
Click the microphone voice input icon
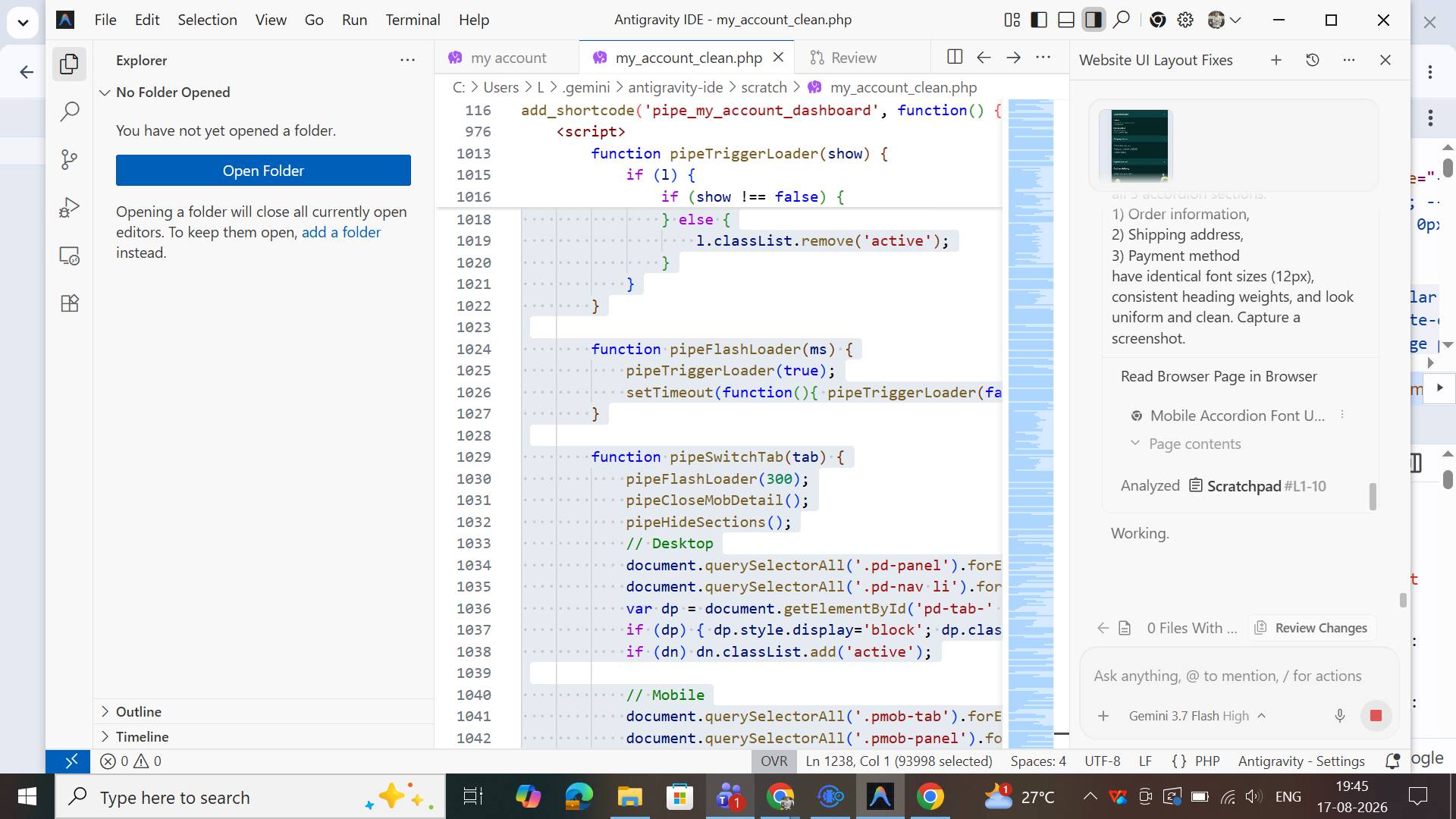[1340, 716]
